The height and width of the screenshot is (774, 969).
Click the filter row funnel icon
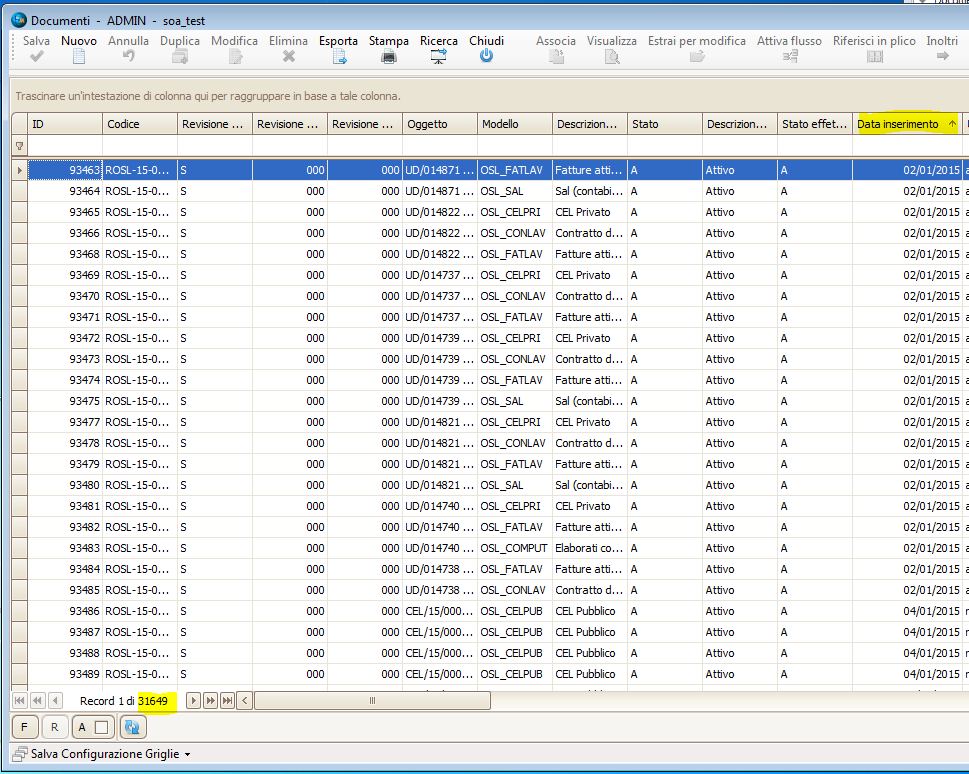pyautogui.click(x=19, y=146)
